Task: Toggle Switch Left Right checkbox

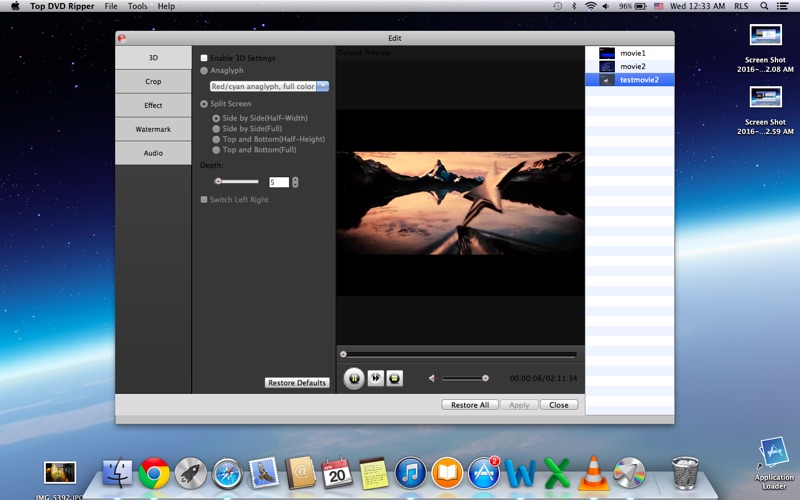Action: [204, 199]
